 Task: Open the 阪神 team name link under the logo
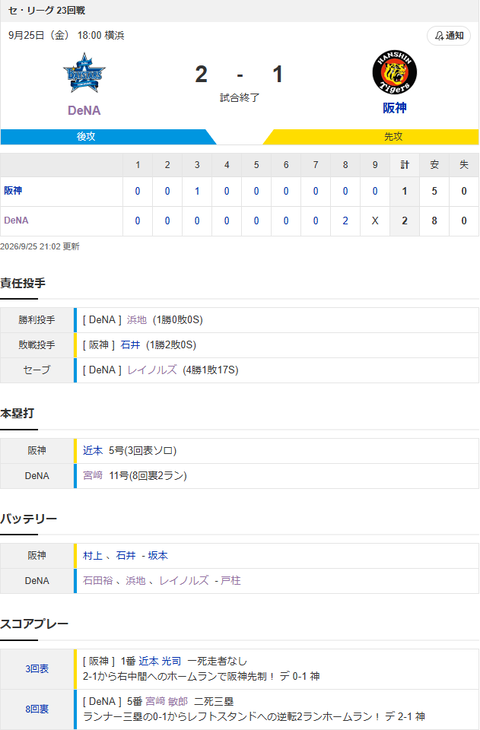point(394,108)
